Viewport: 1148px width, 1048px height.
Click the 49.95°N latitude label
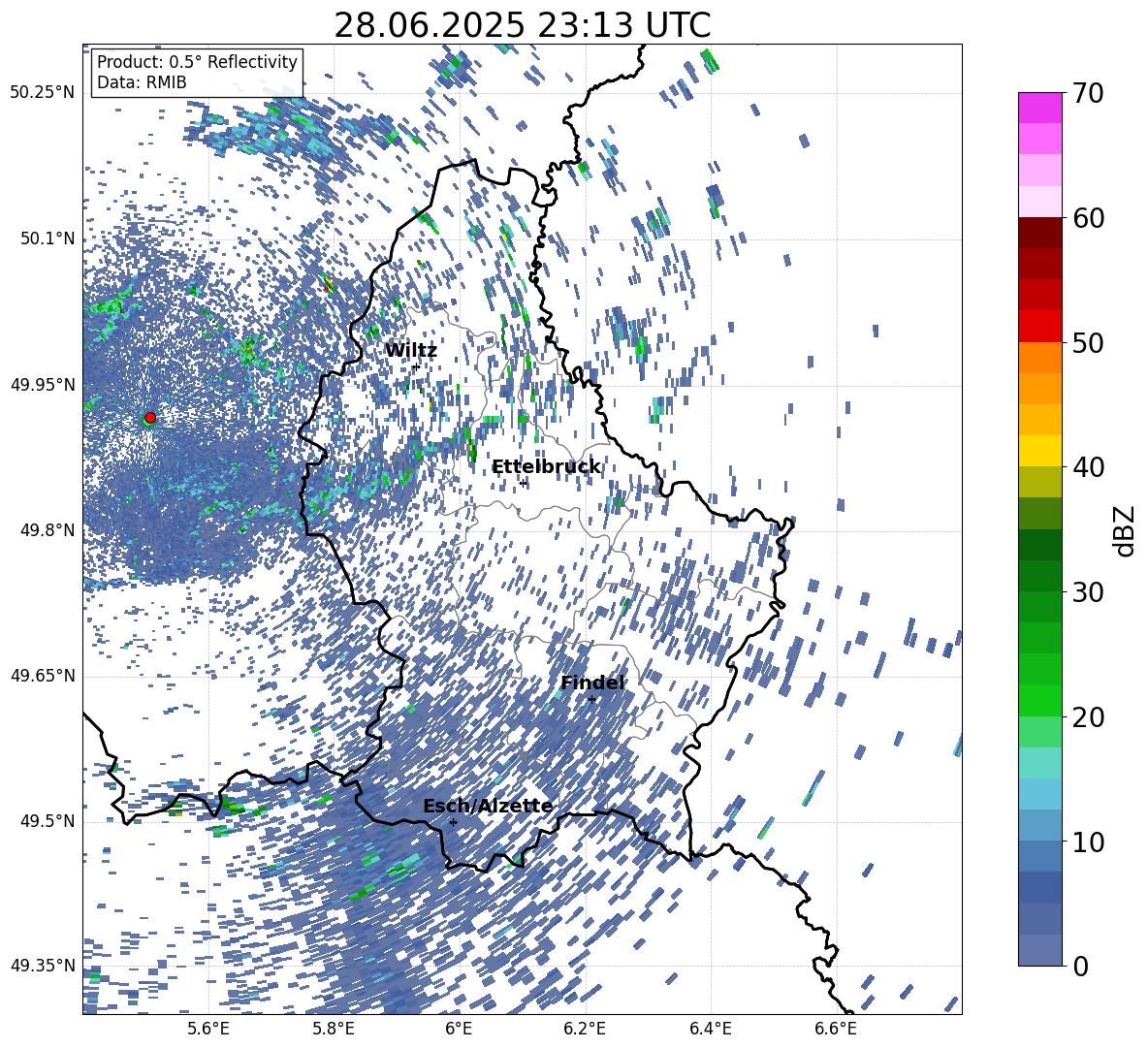tap(43, 385)
